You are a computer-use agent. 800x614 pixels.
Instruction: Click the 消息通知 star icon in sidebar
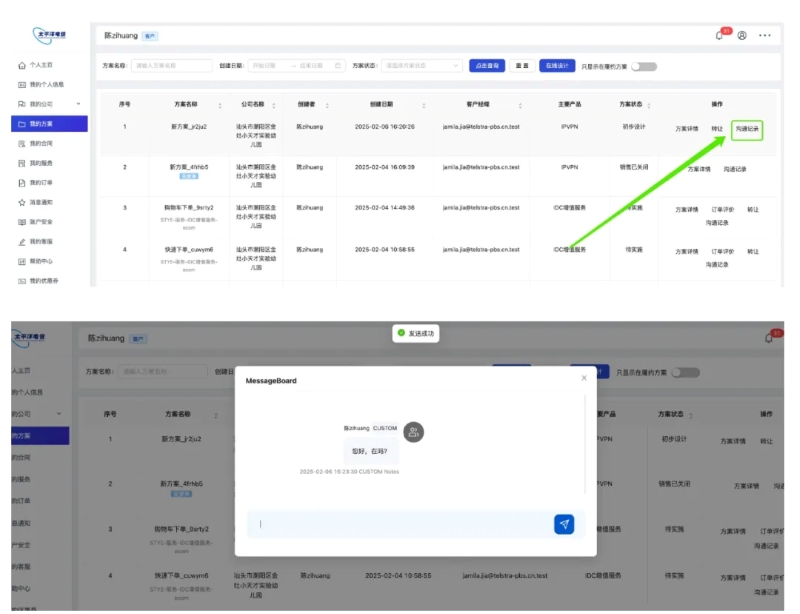pos(22,202)
